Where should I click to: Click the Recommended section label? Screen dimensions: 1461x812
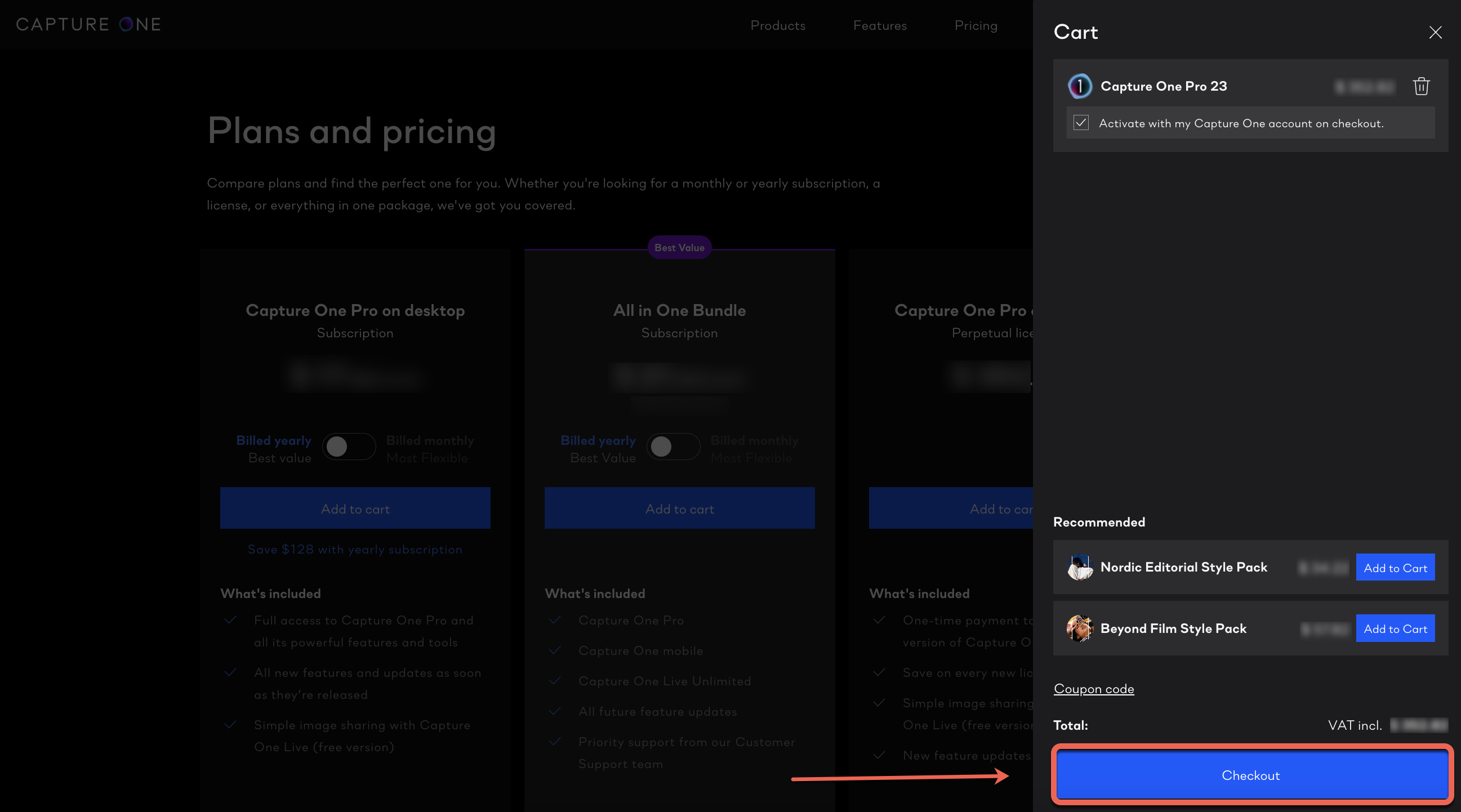pyautogui.click(x=1099, y=521)
